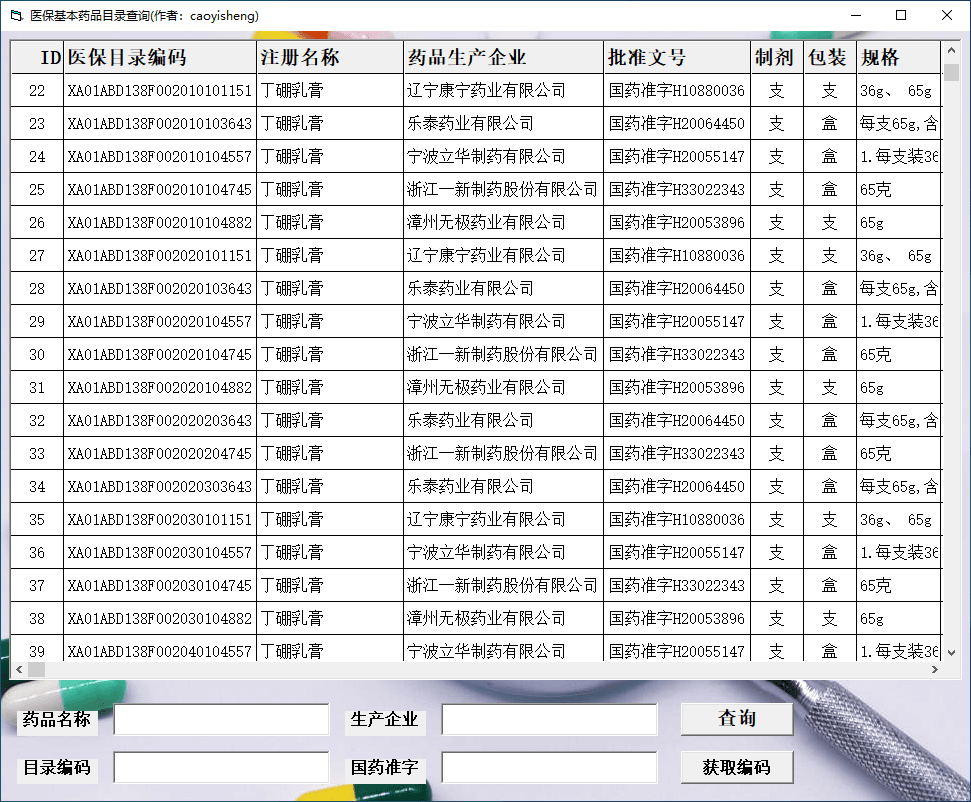971x802 pixels.
Task: Click the pill application icon in title bar
Action: tap(15, 16)
